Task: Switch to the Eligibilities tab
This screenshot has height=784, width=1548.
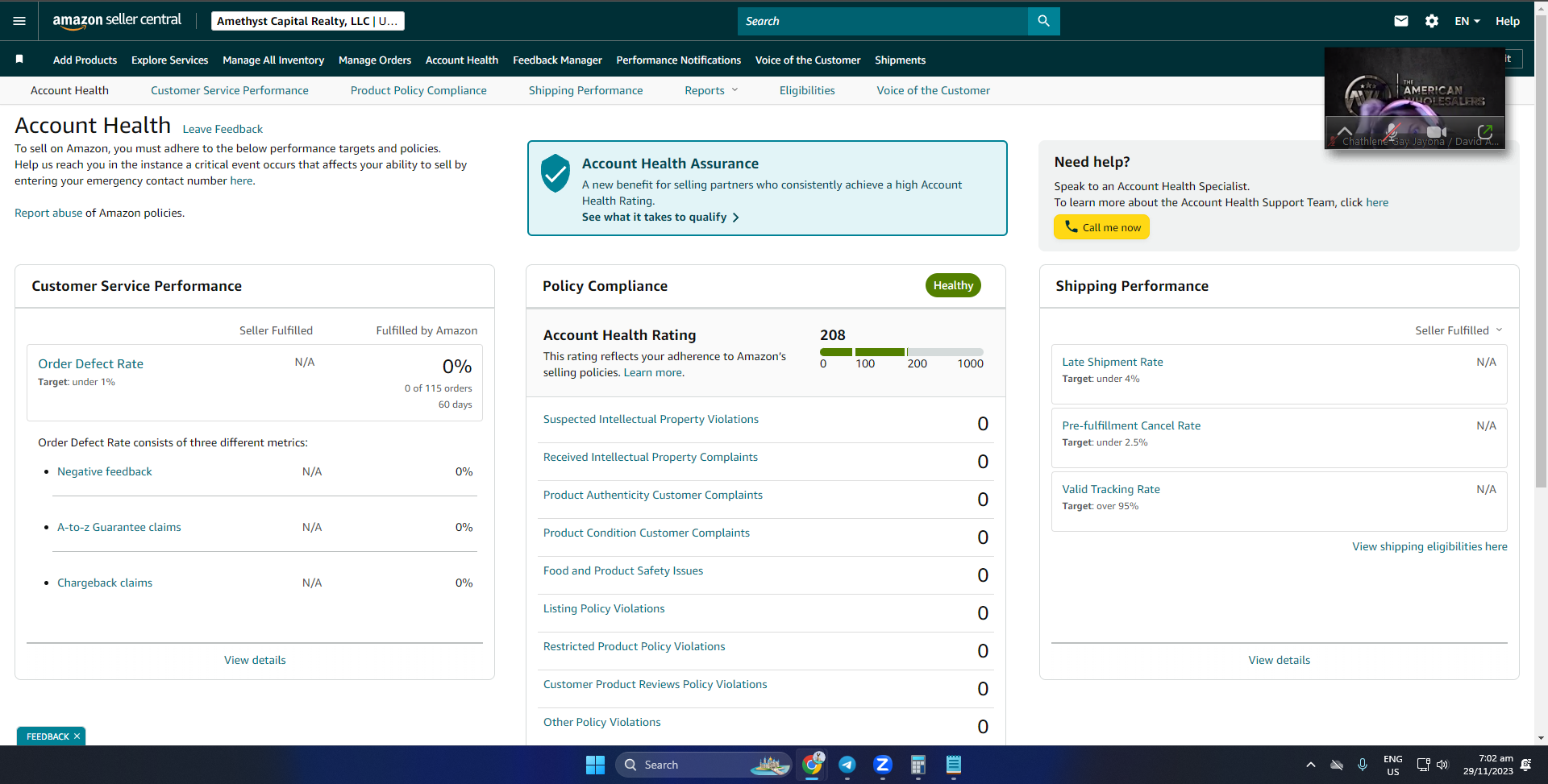Action: (807, 90)
